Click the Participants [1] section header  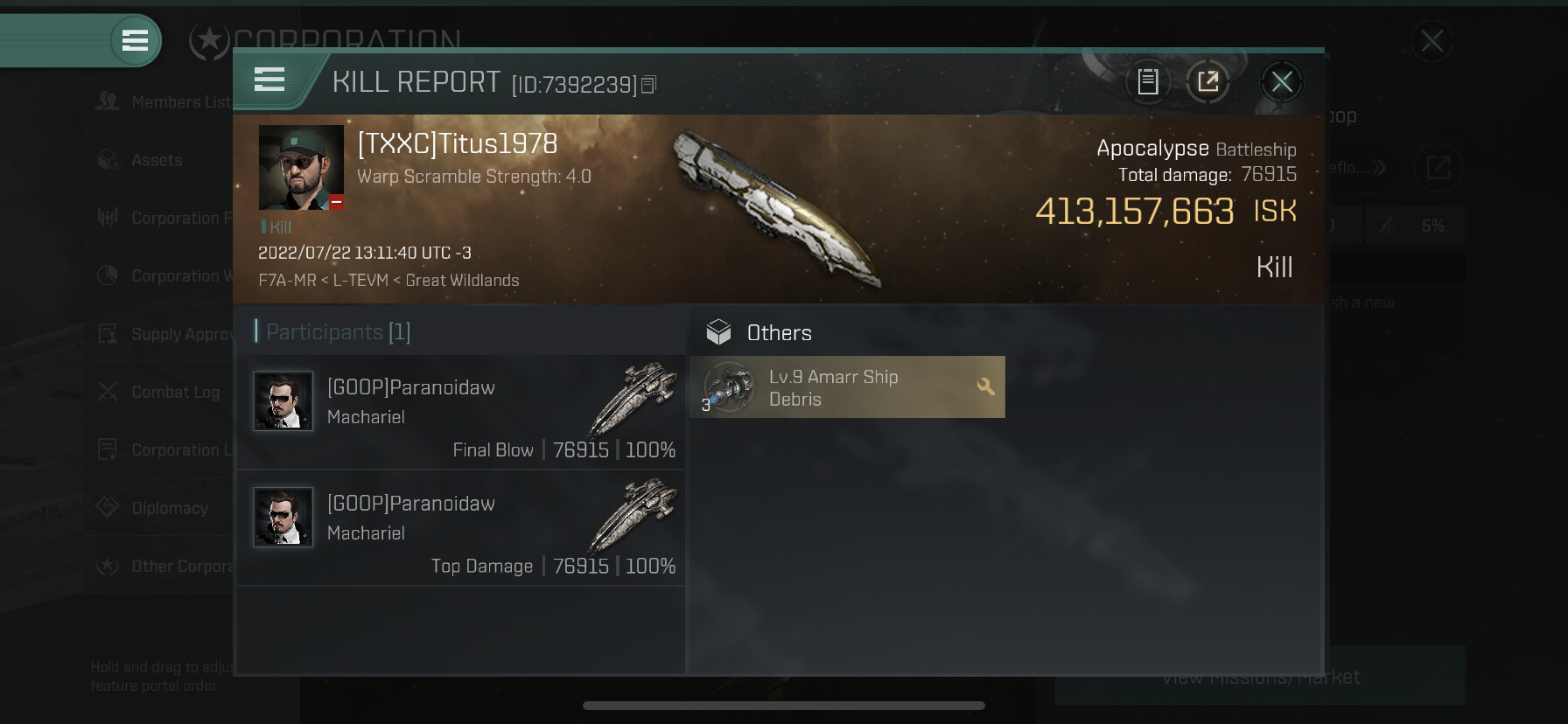(338, 332)
